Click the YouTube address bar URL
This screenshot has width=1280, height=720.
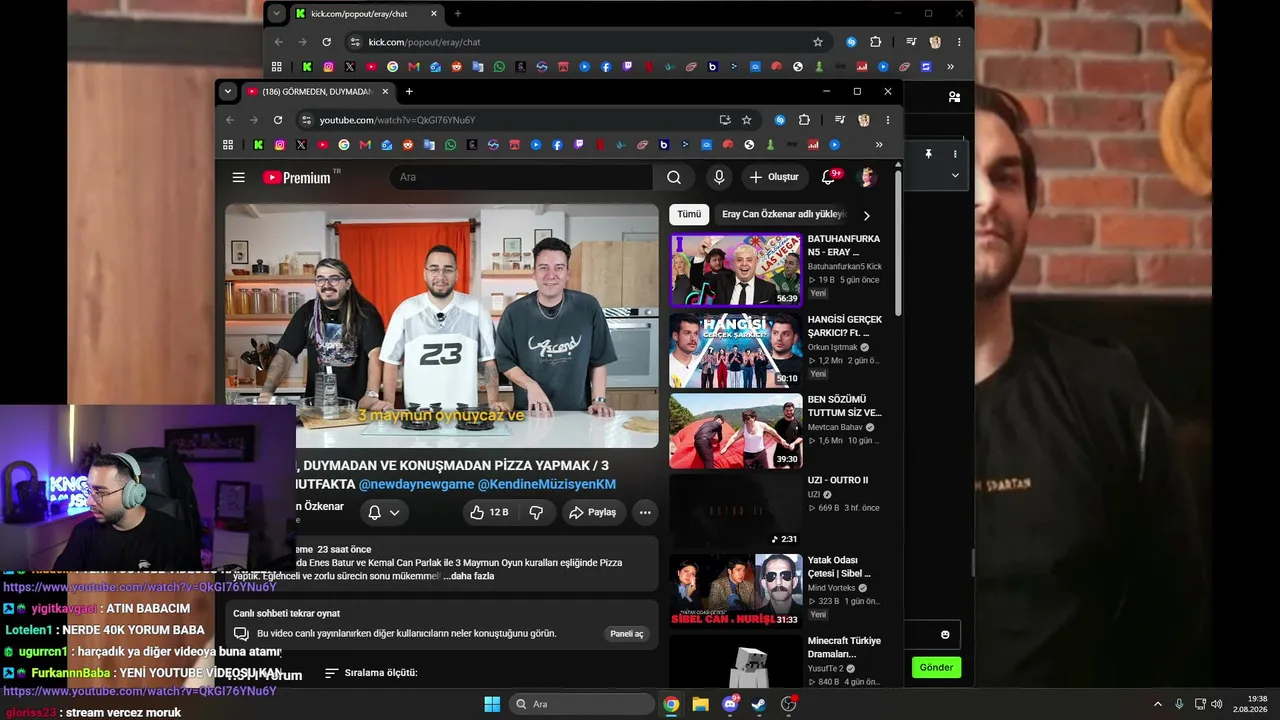point(397,120)
